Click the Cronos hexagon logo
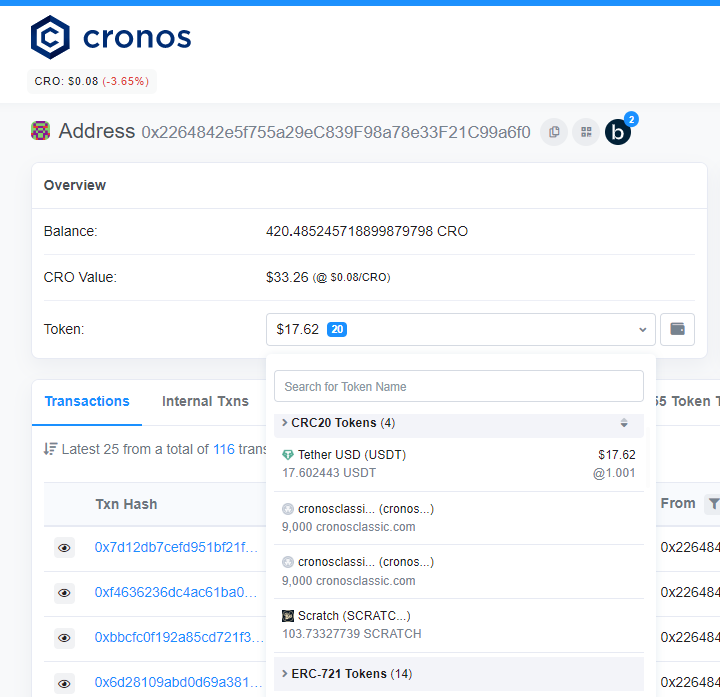 click(x=50, y=37)
